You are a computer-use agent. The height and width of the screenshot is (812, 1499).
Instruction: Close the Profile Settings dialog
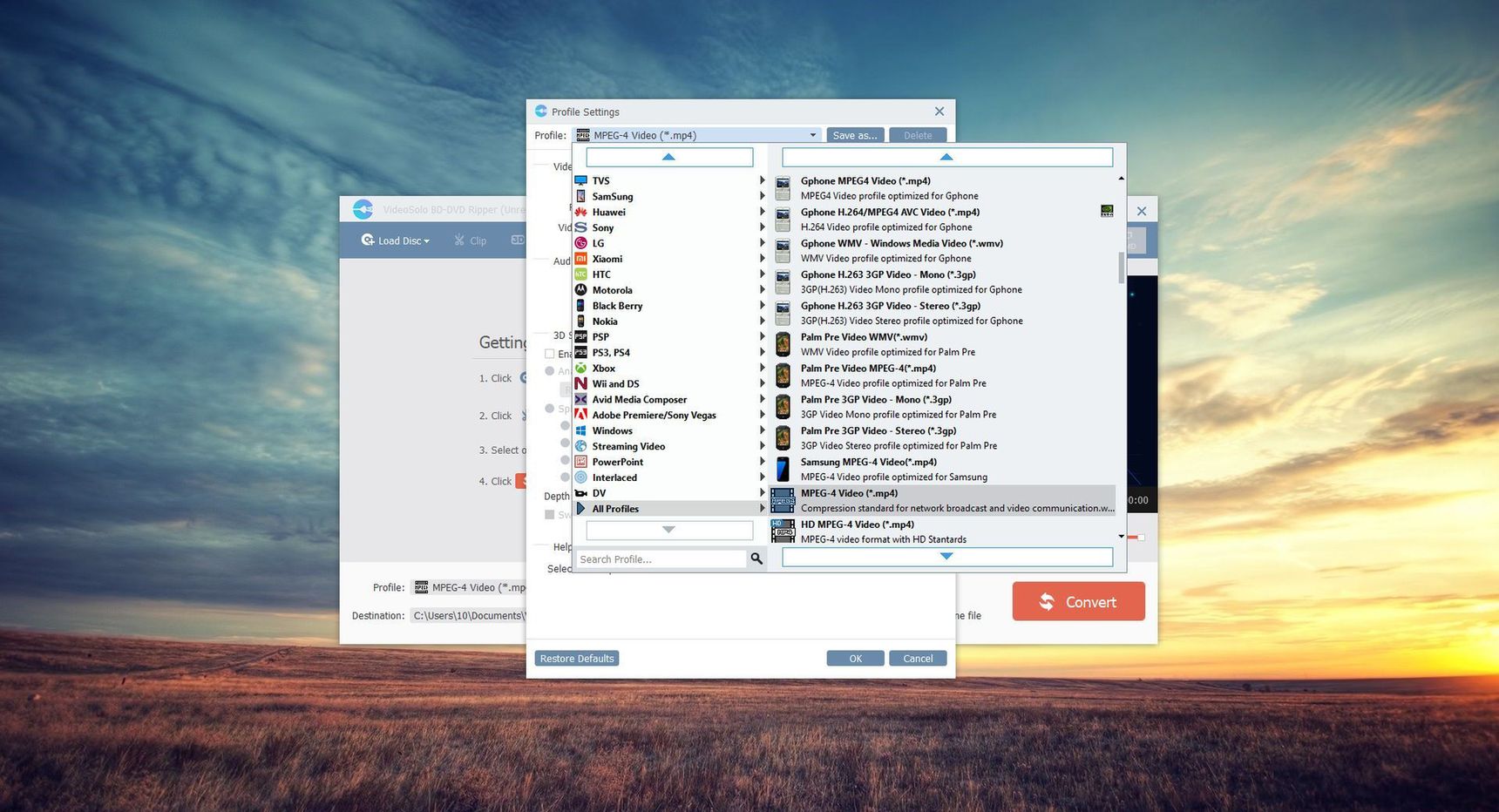point(939,112)
